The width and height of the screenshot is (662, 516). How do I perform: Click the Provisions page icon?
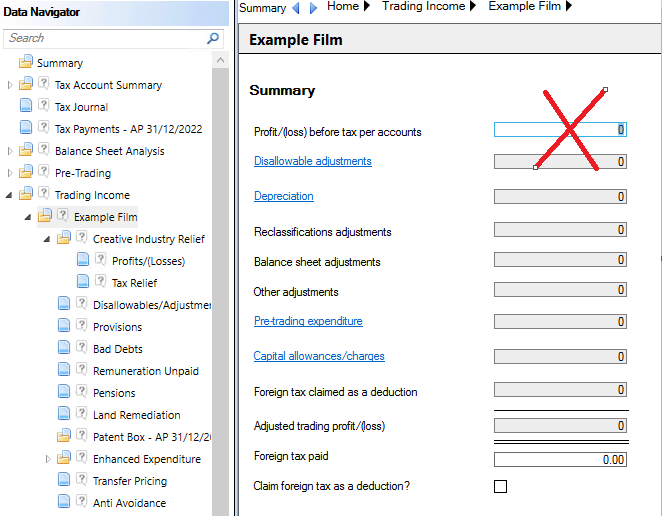(x=64, y=325)
